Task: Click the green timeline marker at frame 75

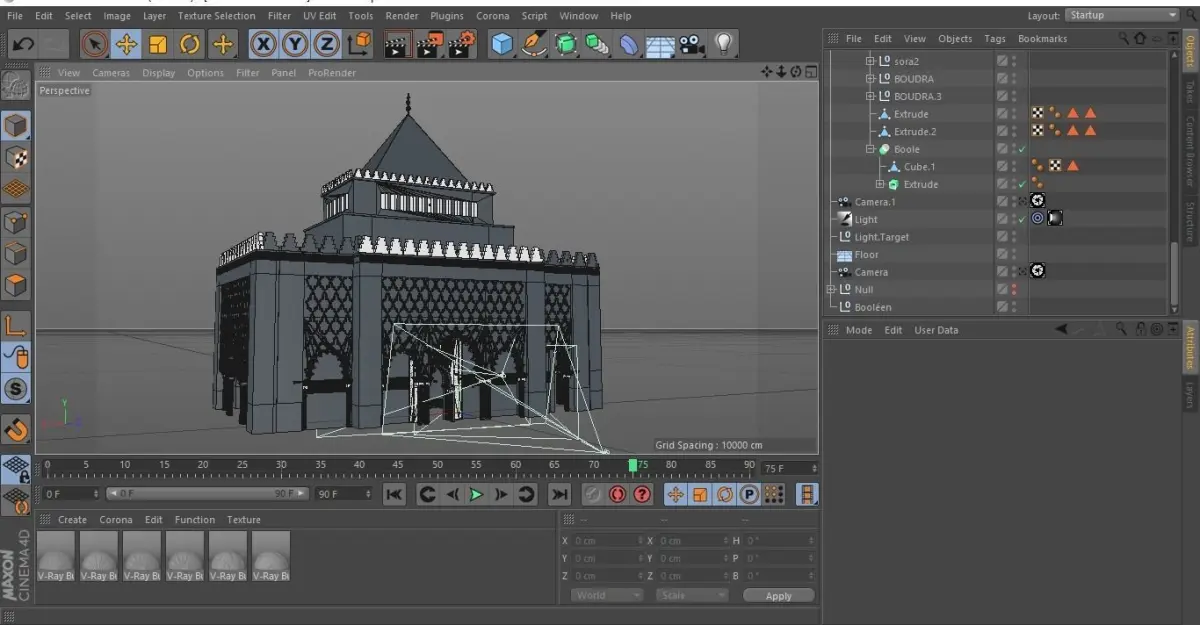Action: click(632, 465)
